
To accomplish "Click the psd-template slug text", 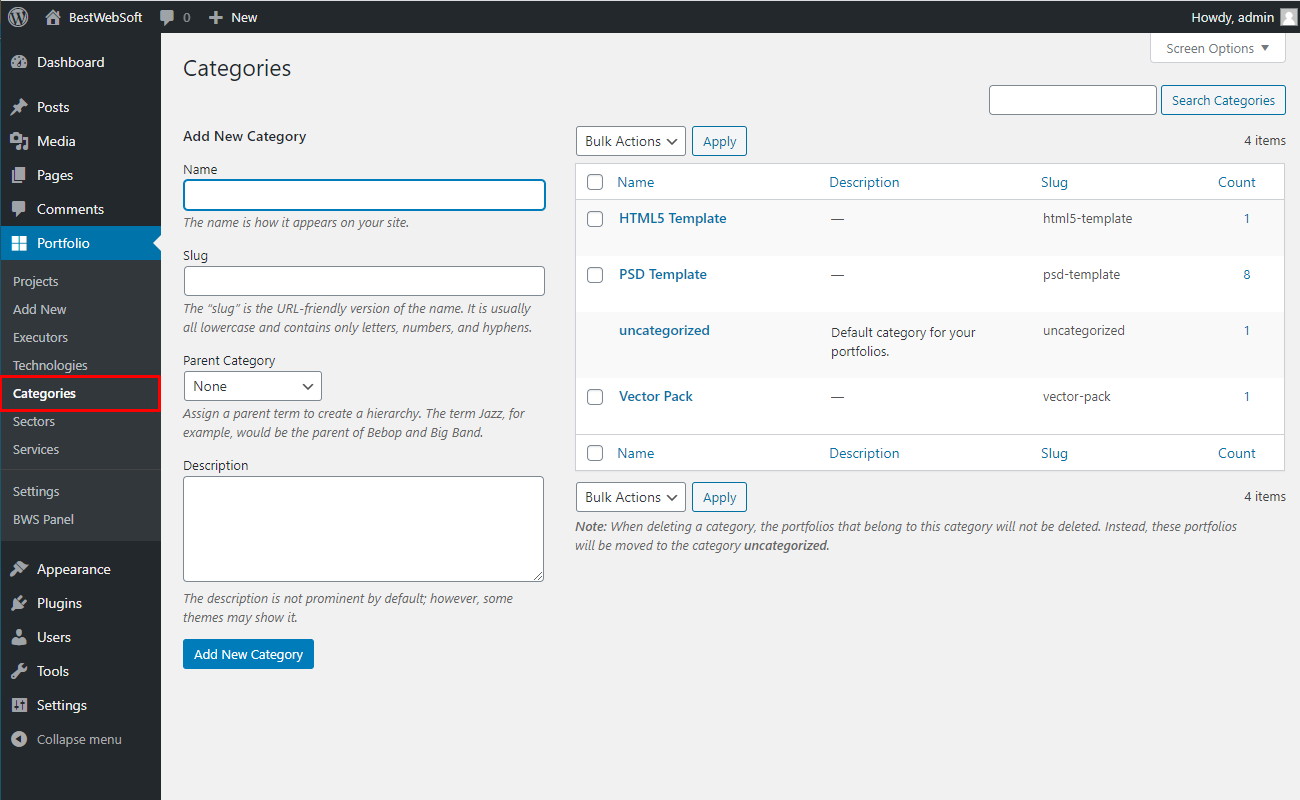I will point(1082,274).
